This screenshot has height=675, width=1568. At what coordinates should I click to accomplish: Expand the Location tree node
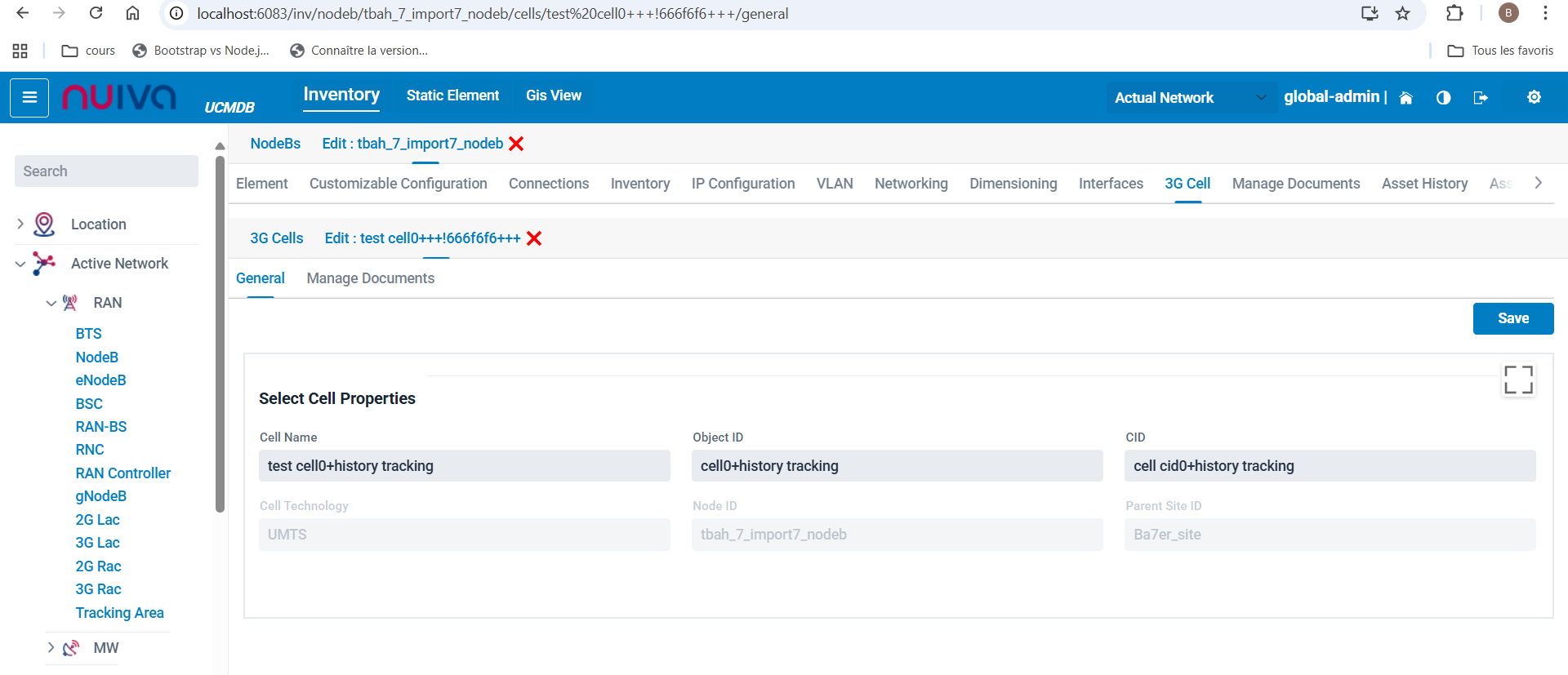tap(20, 224)
